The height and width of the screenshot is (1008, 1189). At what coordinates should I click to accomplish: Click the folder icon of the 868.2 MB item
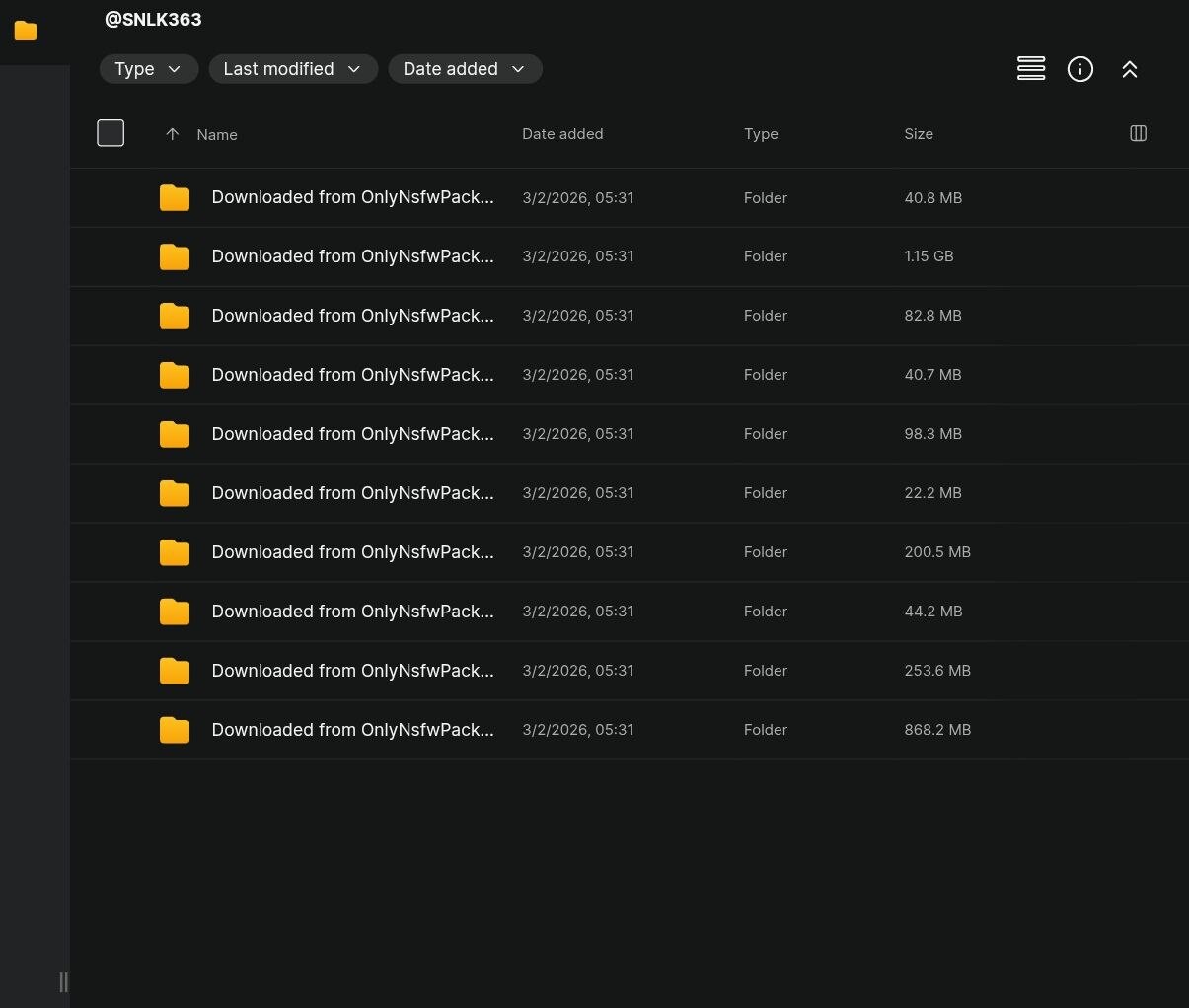[x=175, y=730]
